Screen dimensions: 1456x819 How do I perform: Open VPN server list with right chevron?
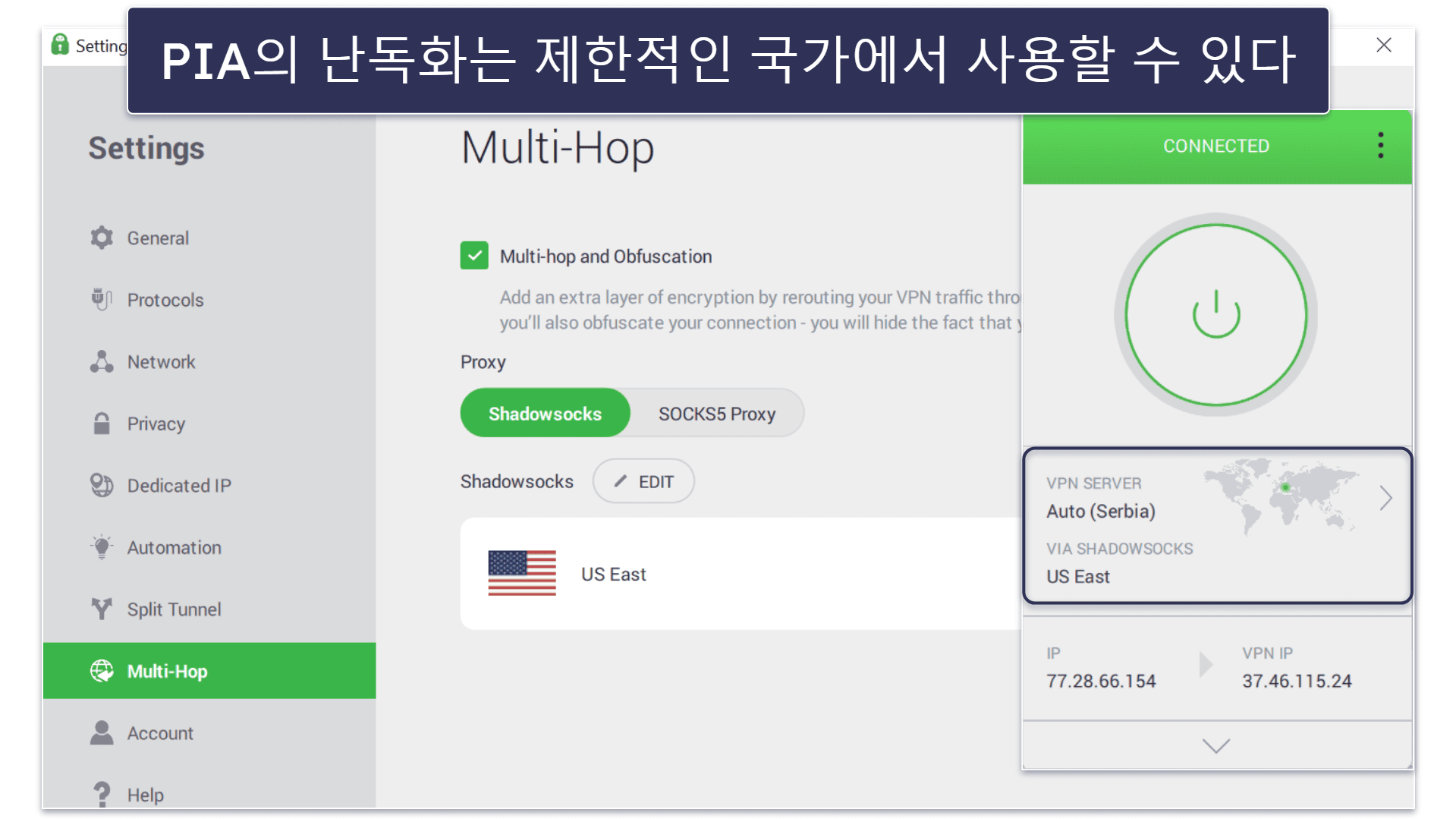tap(1386, 498)
